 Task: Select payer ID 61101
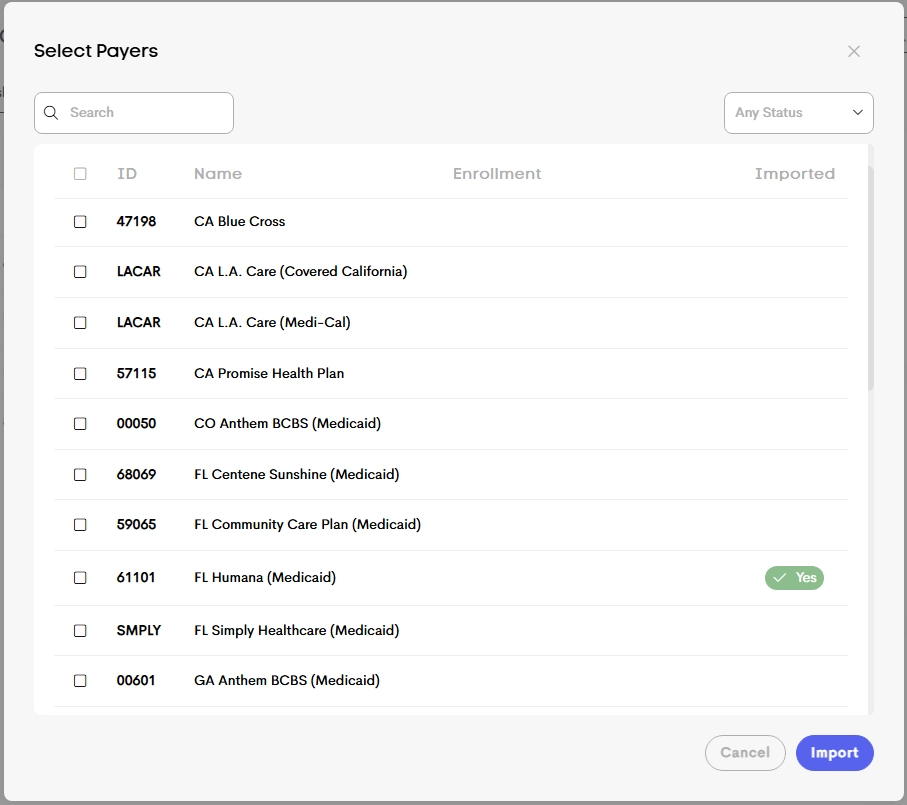tap(136, 578)
